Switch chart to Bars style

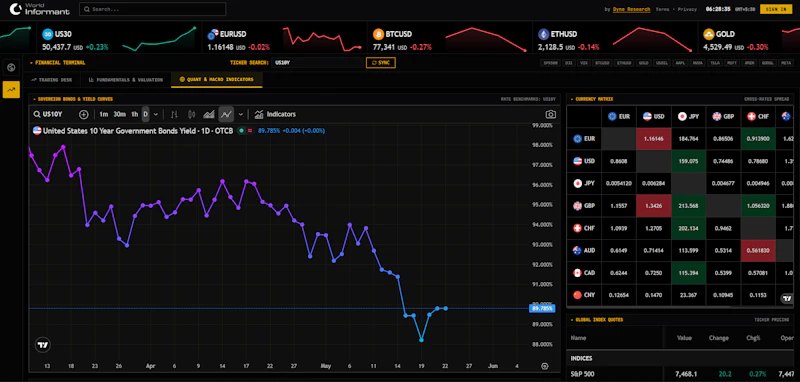pyautogui.click(x=174, y=114)
